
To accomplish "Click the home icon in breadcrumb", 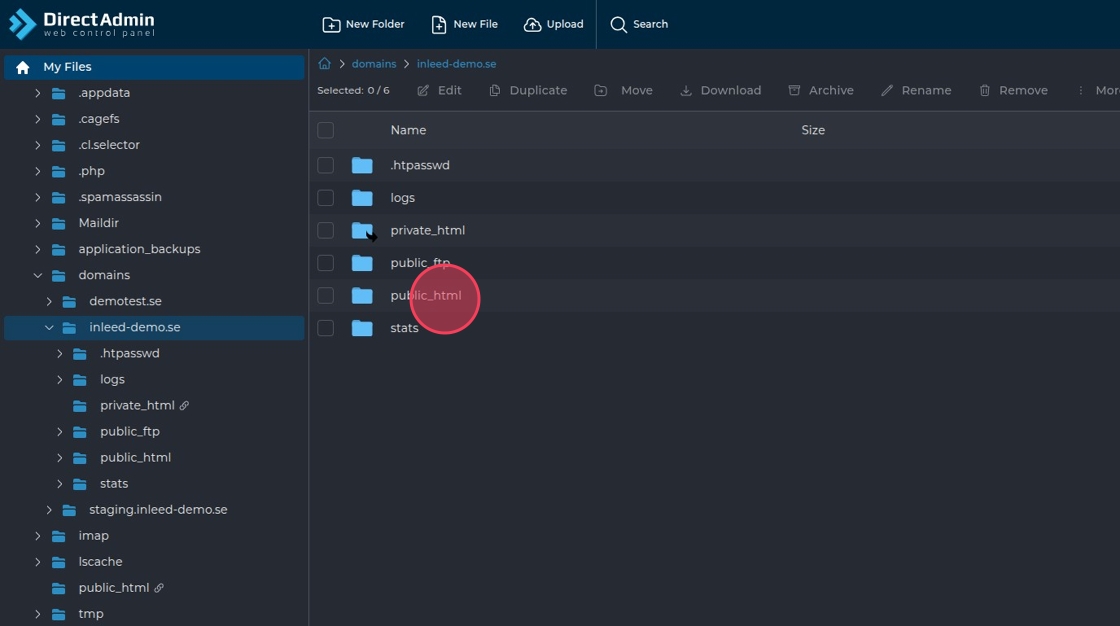I will (324, 64).
